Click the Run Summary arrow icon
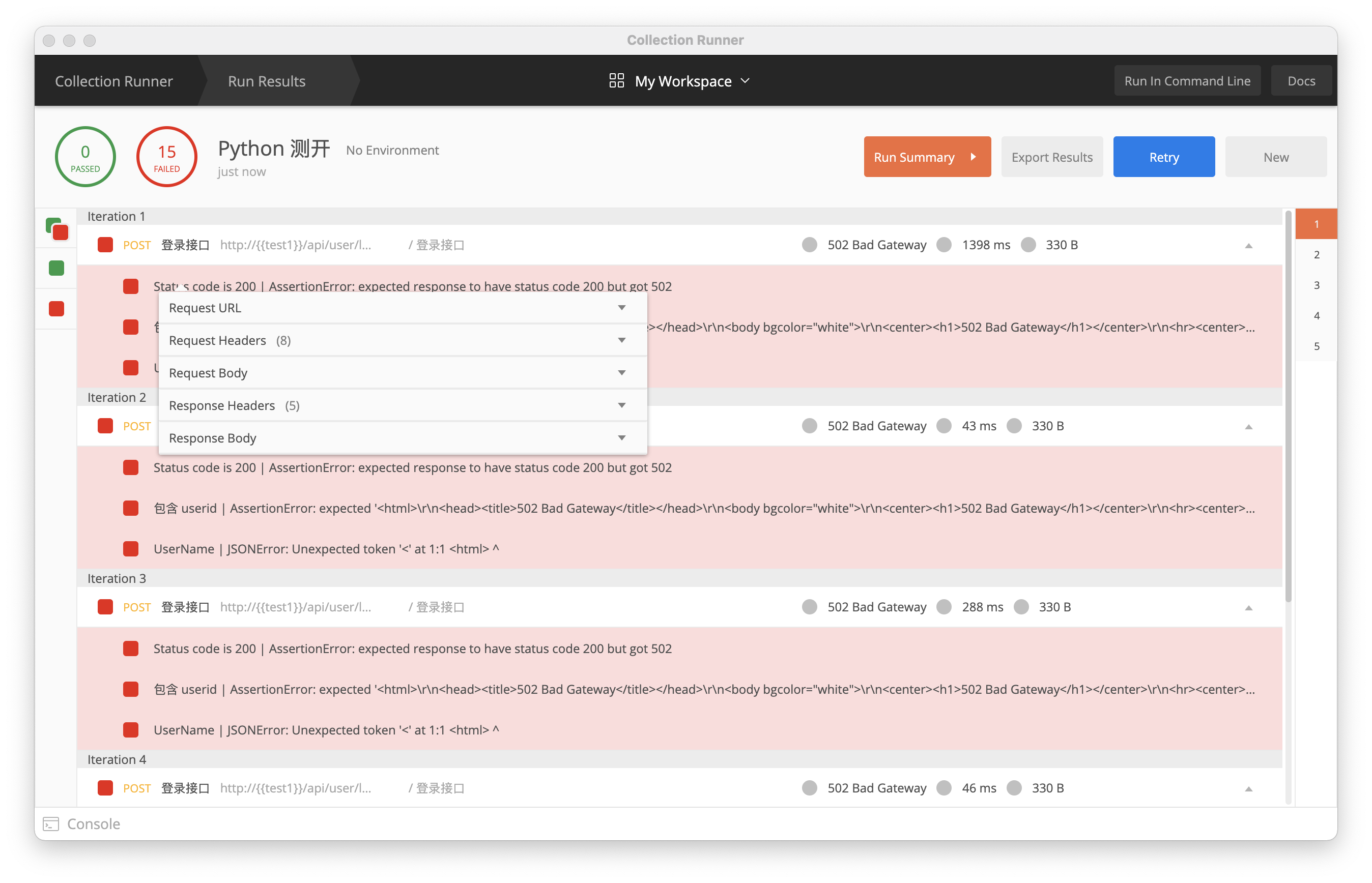Image resolution: width=1372 pixels, height=883 pixels. tap(974, 157)
